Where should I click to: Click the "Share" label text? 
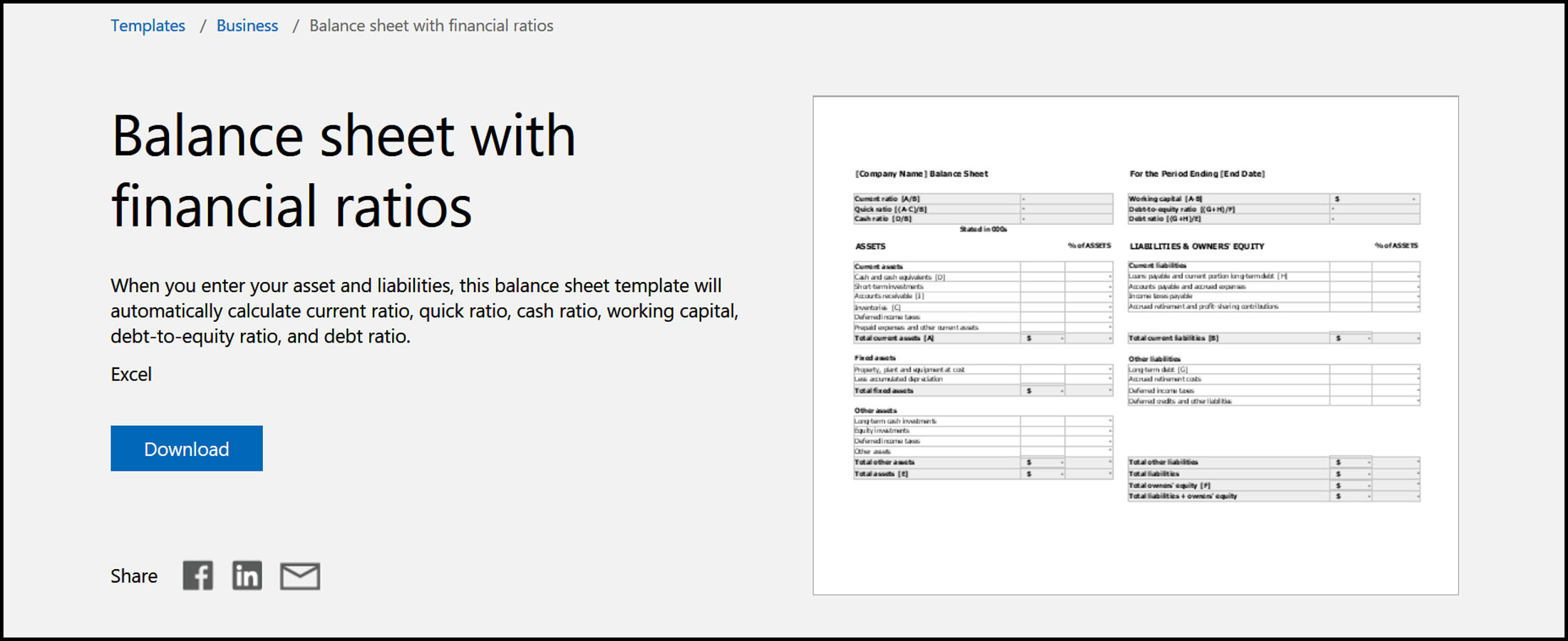coord(134,575)
